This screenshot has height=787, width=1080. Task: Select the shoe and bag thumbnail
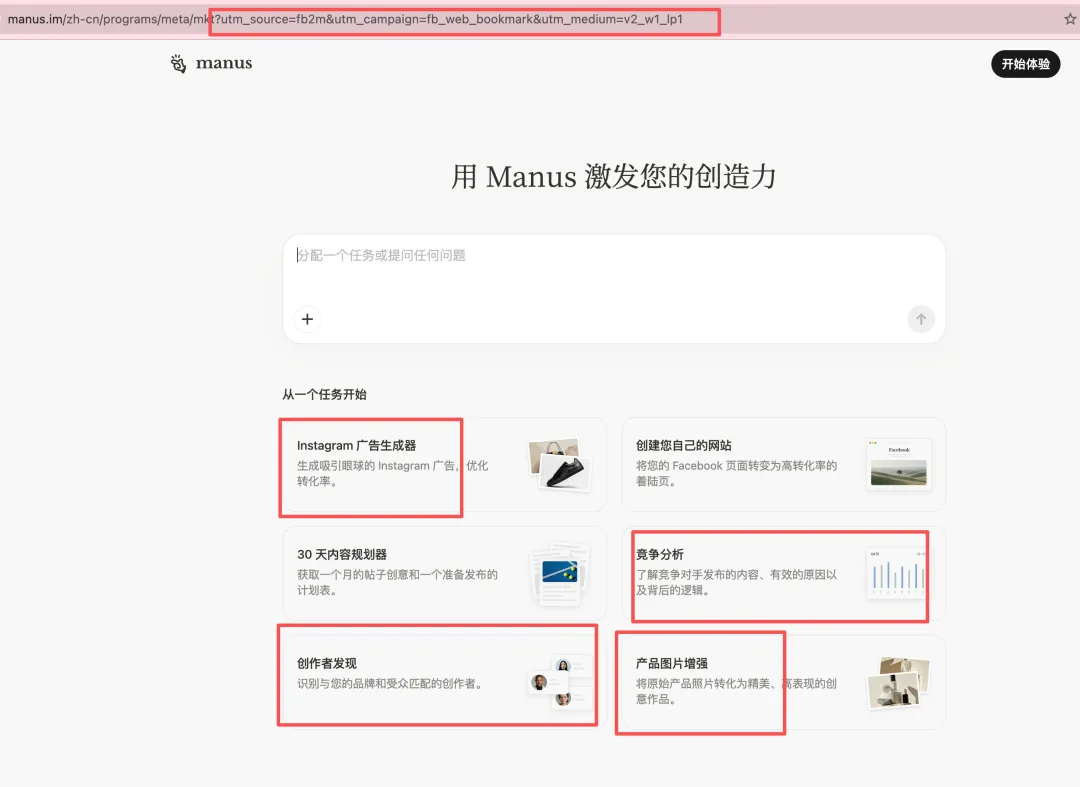(559, 464)
